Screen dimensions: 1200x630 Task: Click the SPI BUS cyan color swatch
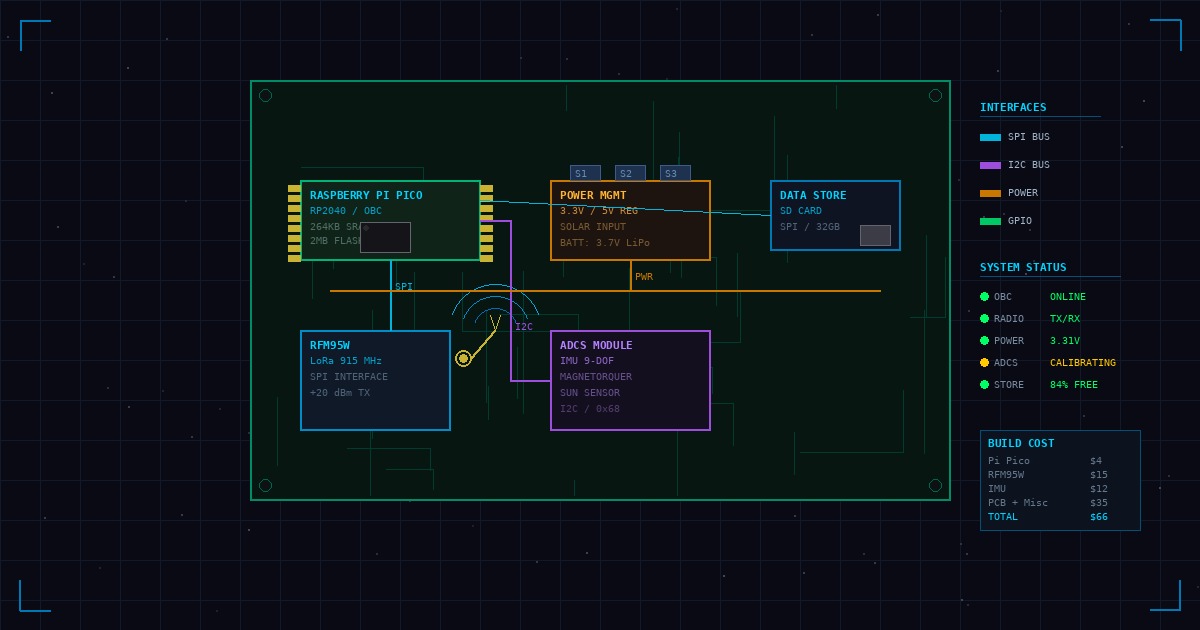click(x=991, y=137)
